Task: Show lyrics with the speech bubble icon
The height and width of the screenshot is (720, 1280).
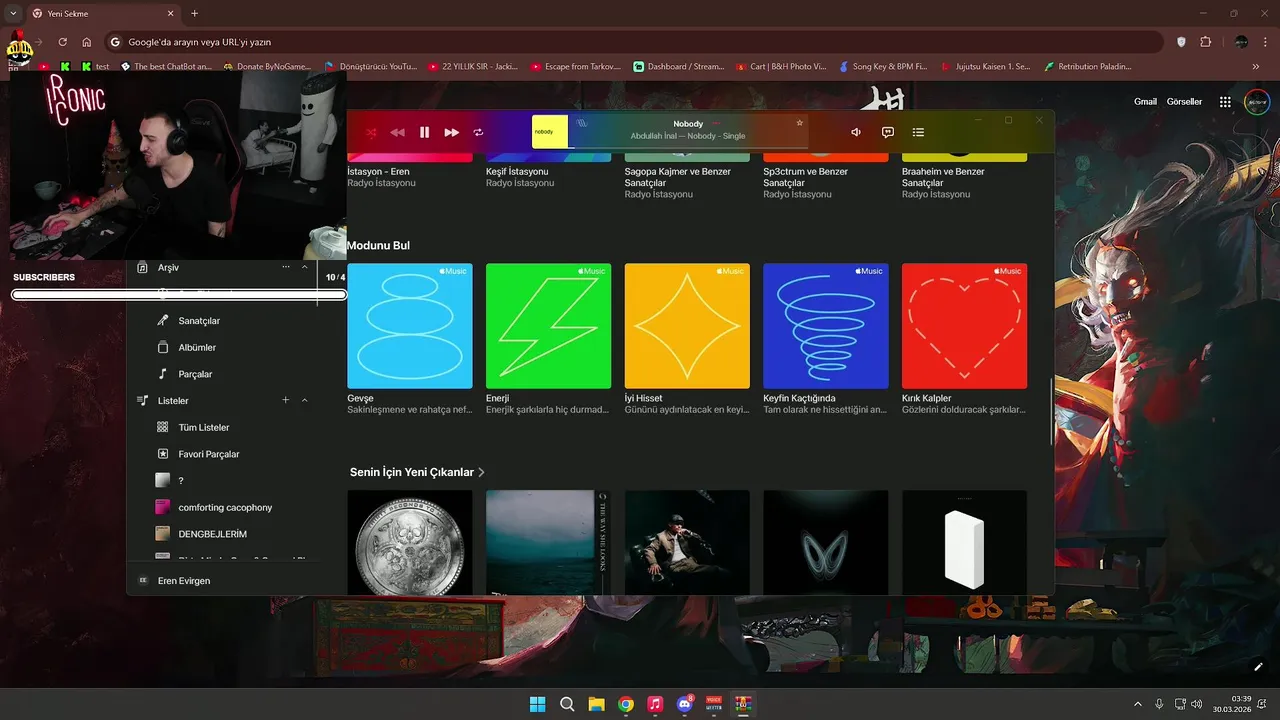Action: 887,132
